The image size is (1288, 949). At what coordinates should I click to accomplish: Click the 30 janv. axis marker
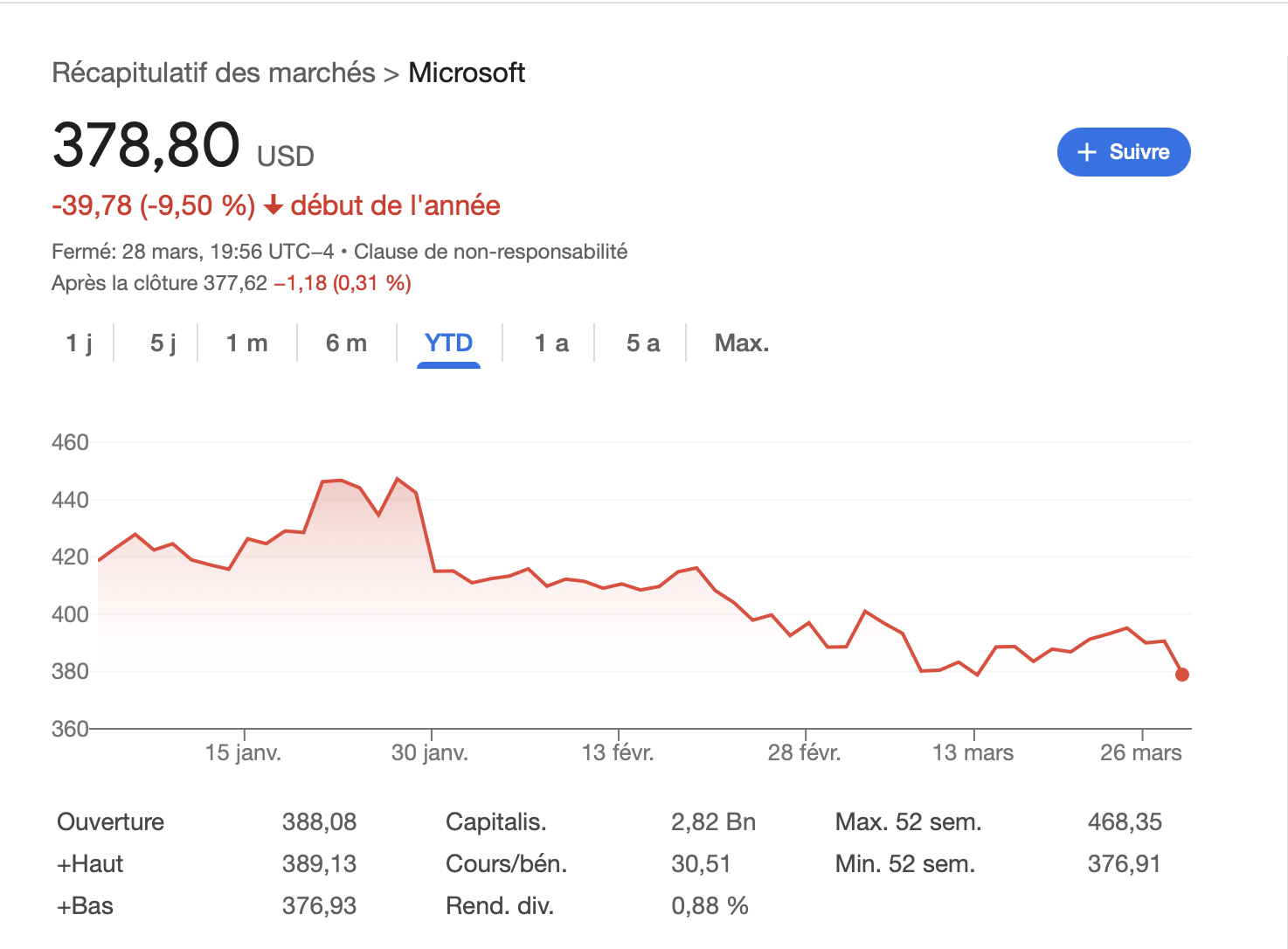point(430,752)
